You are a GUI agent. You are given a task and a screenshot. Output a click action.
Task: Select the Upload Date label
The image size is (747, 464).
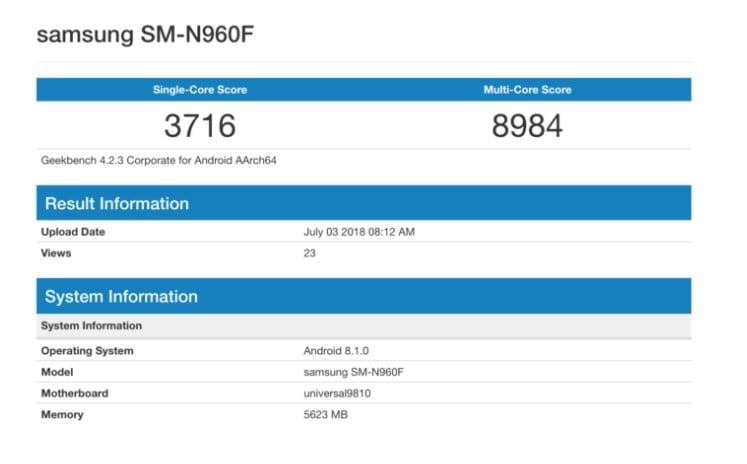click(73, 232)
